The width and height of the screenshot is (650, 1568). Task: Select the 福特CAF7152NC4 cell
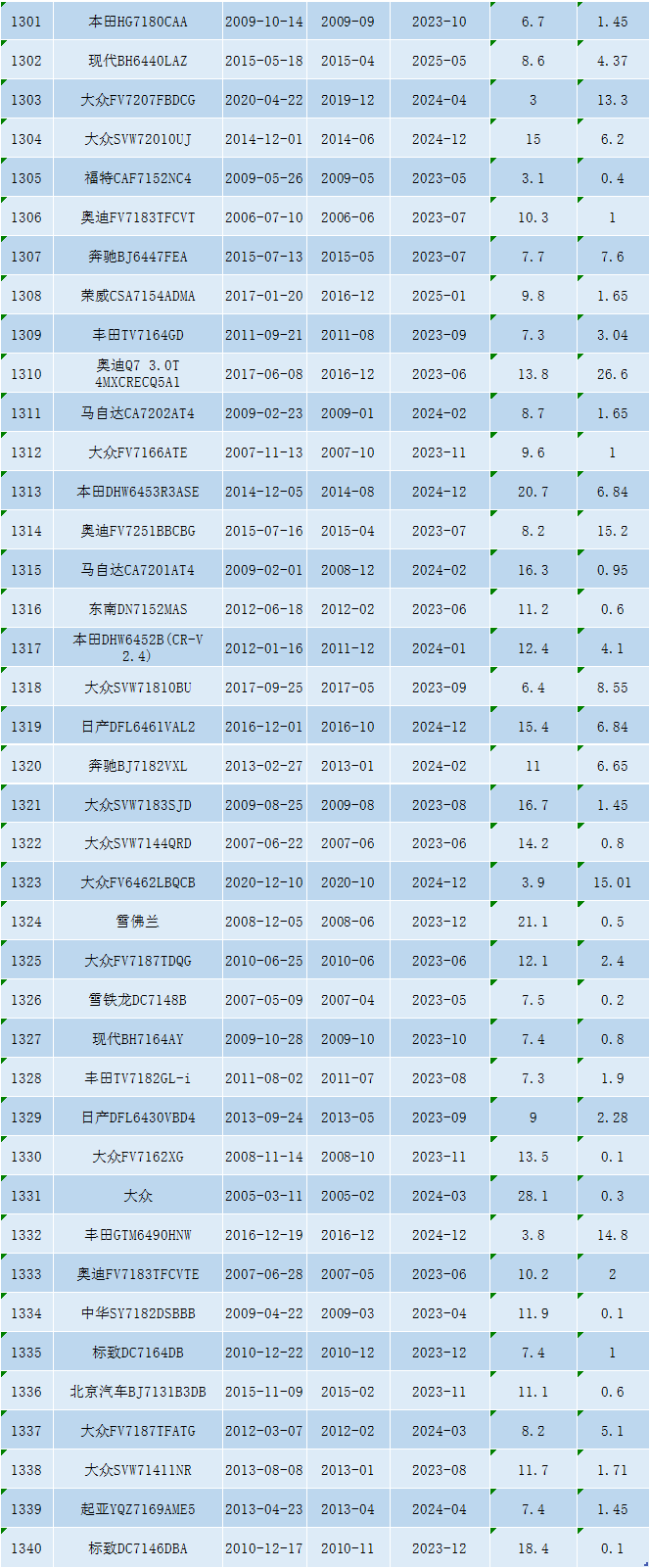pyautogui.click(x=138, y=178)
